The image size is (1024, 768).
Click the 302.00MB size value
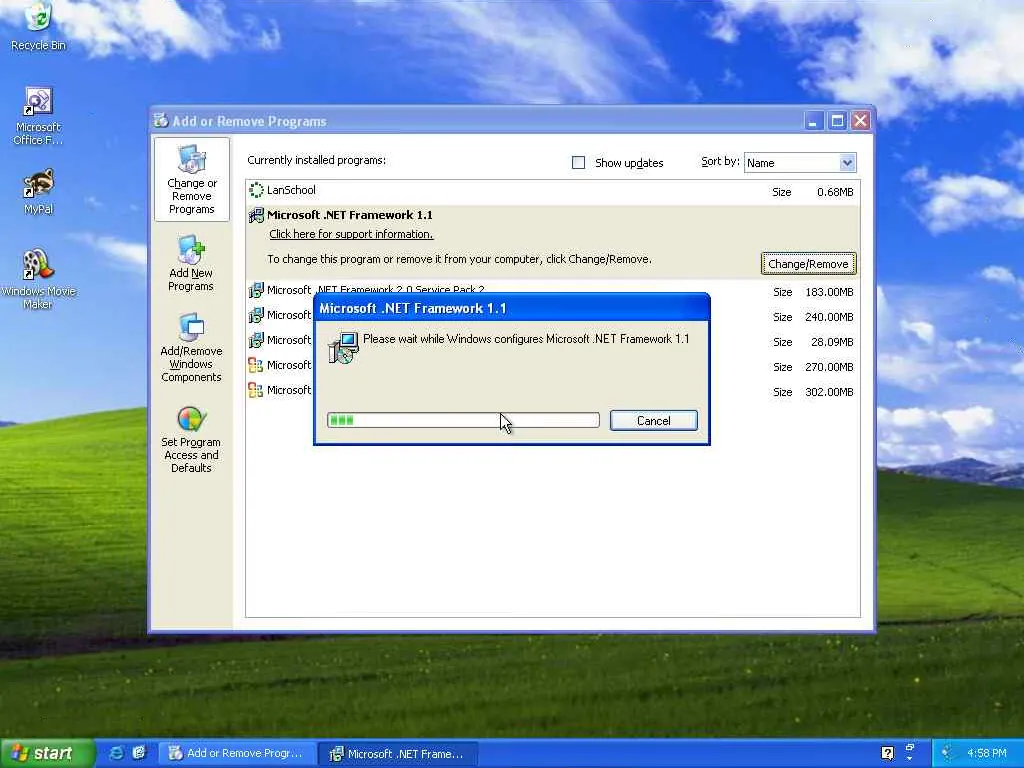click(x=829, y=392)
